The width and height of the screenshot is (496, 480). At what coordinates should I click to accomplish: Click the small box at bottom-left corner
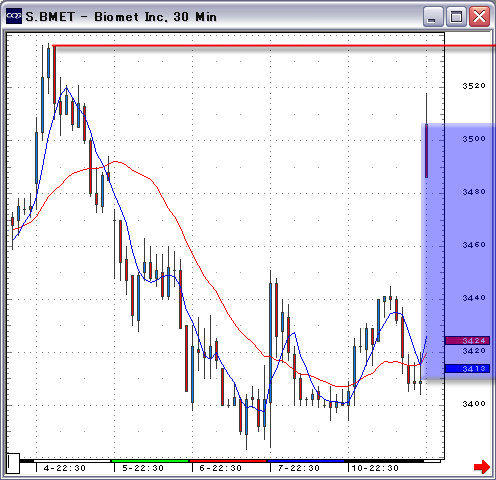pos(14,463)
